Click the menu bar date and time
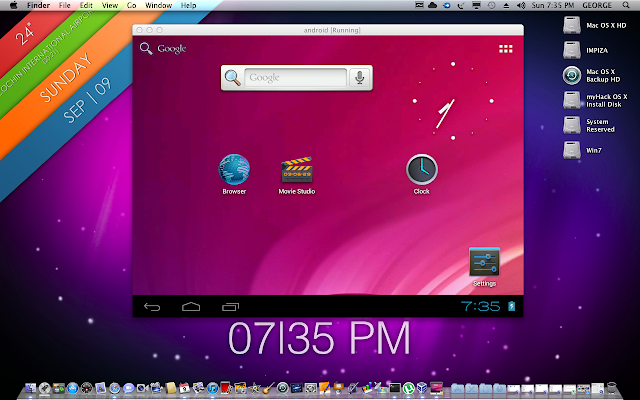This screenshot has width=640, height=400. click(553, 5)
